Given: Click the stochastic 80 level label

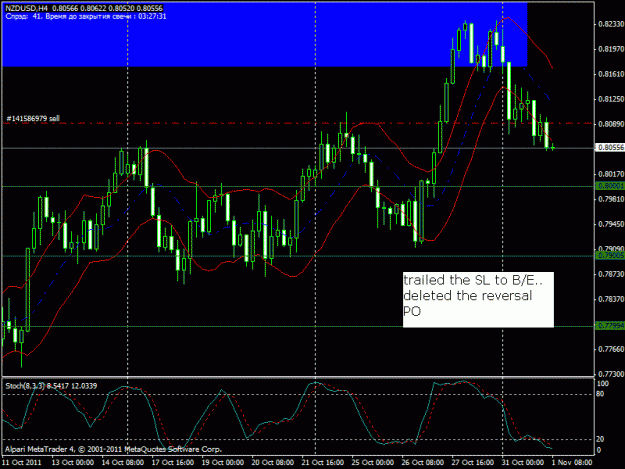Looking at the screenshot, I should click(600, 394).
